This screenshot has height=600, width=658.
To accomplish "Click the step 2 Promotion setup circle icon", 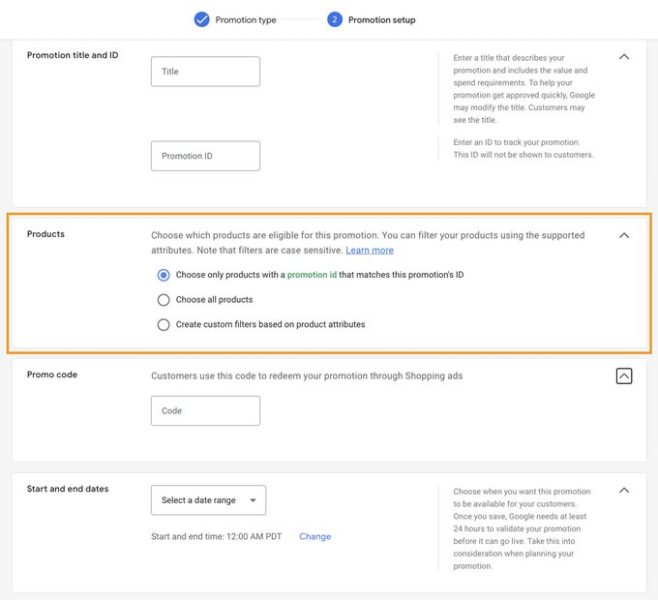I will pyautogui.click(x=334, y=19).
